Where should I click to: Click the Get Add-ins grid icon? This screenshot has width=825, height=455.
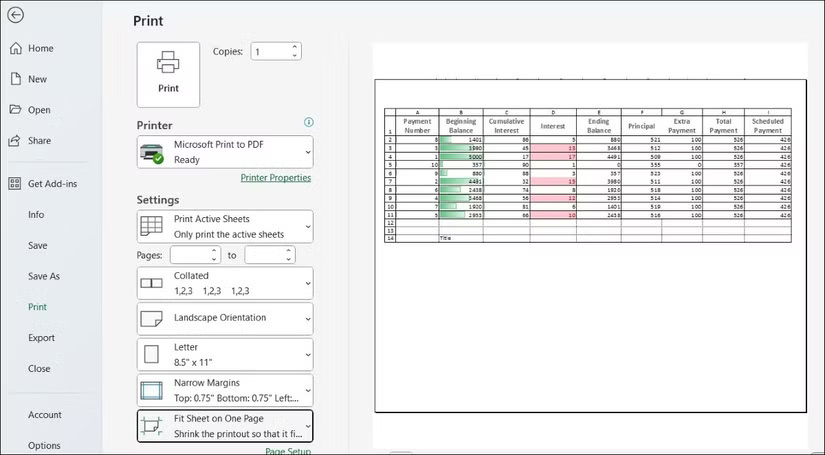15,184
